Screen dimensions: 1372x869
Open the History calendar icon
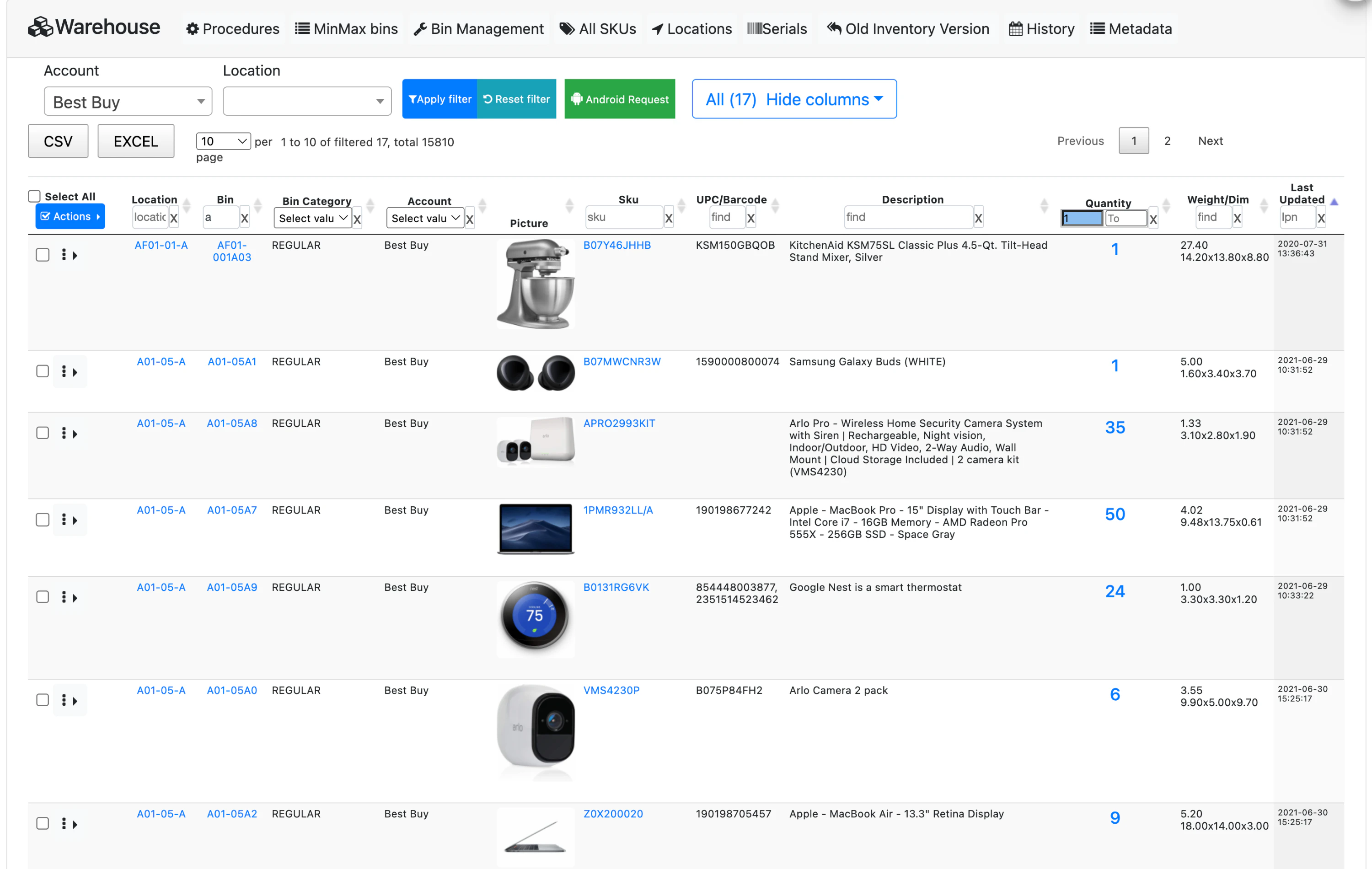(1015, 29)
